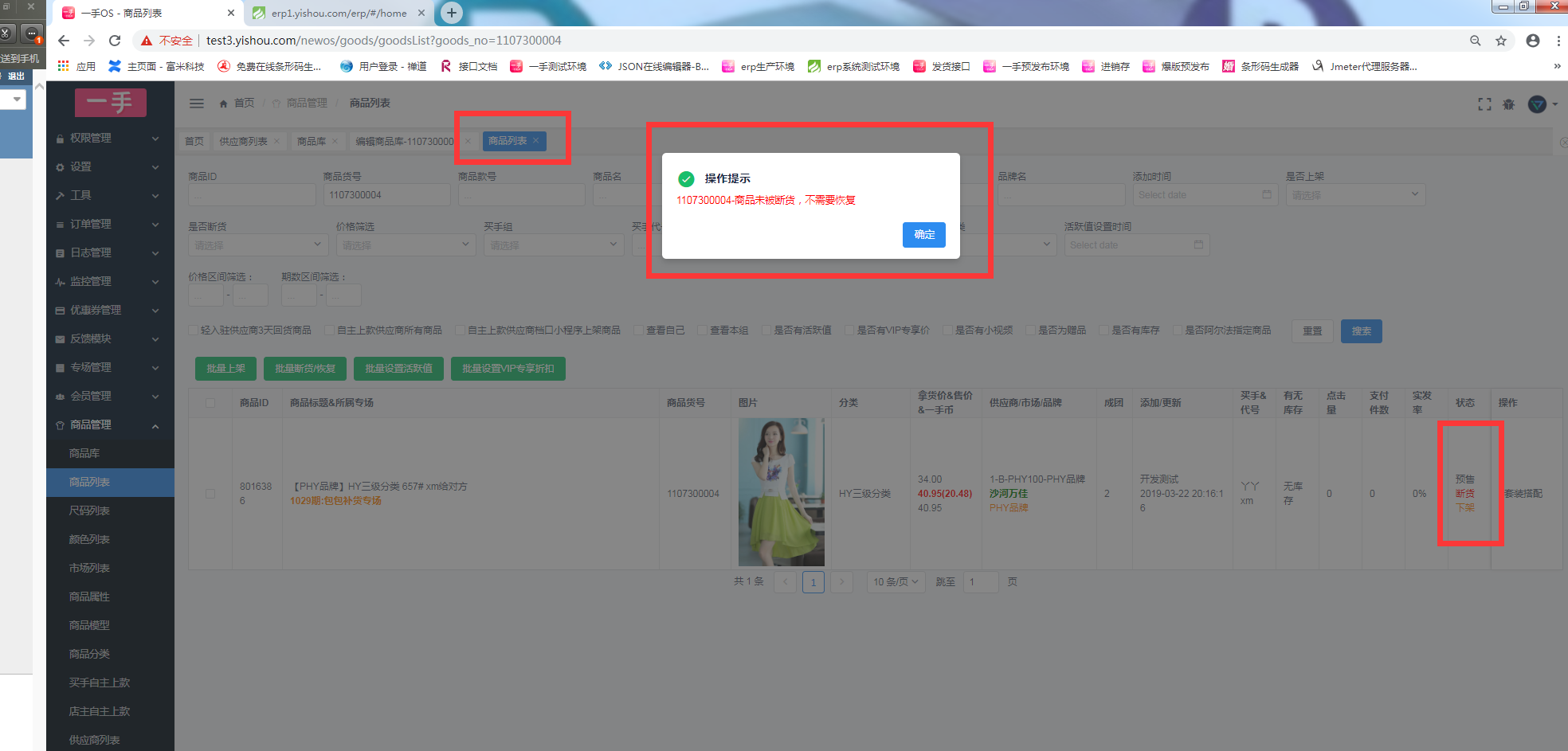Confirm dialog with 确定 button

click(x=924, y=235)
